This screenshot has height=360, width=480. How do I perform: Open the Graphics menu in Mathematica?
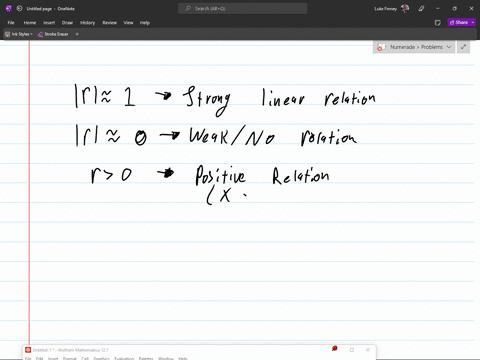[101, 358]
